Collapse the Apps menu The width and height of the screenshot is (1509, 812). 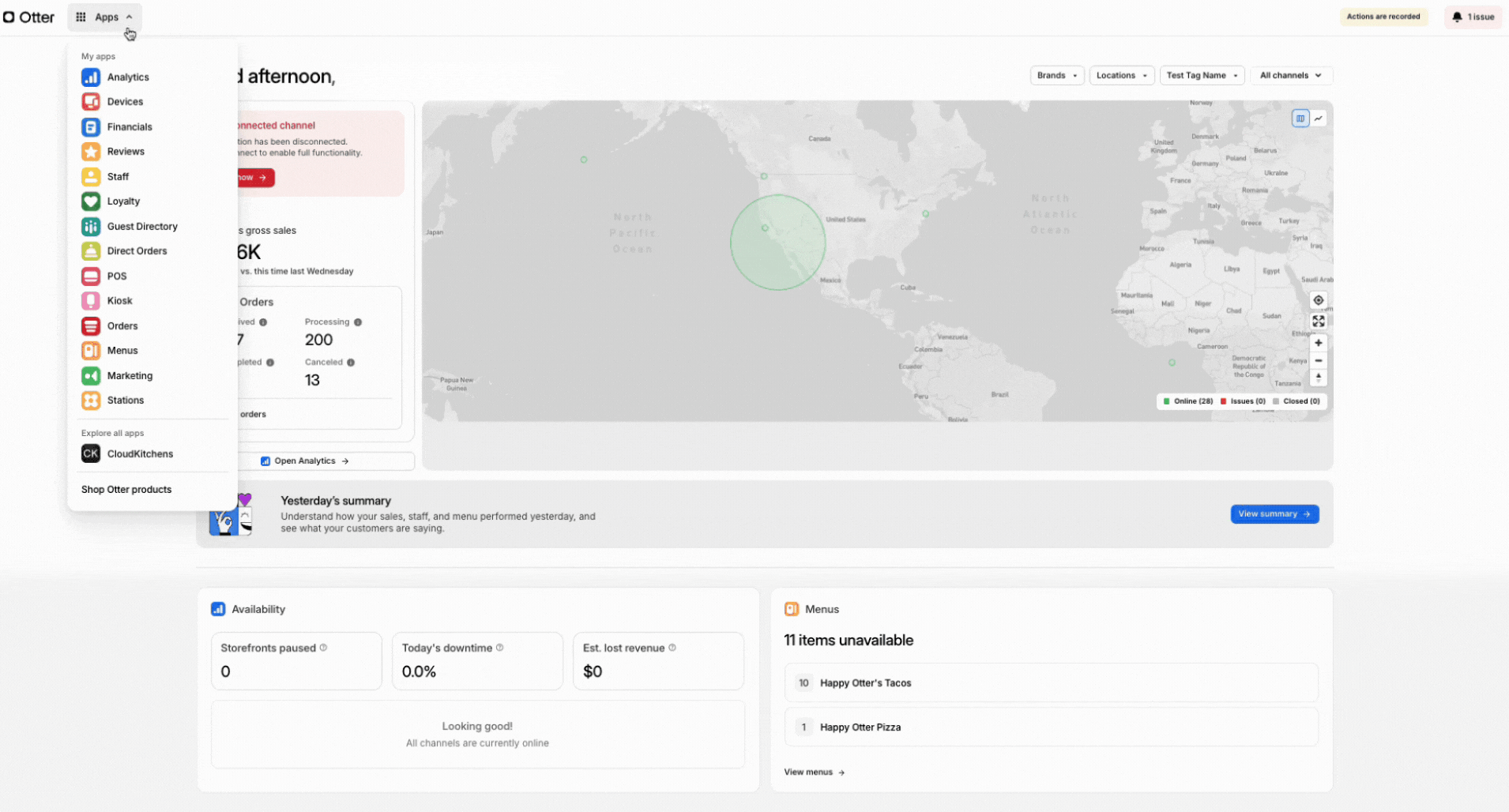104,17
